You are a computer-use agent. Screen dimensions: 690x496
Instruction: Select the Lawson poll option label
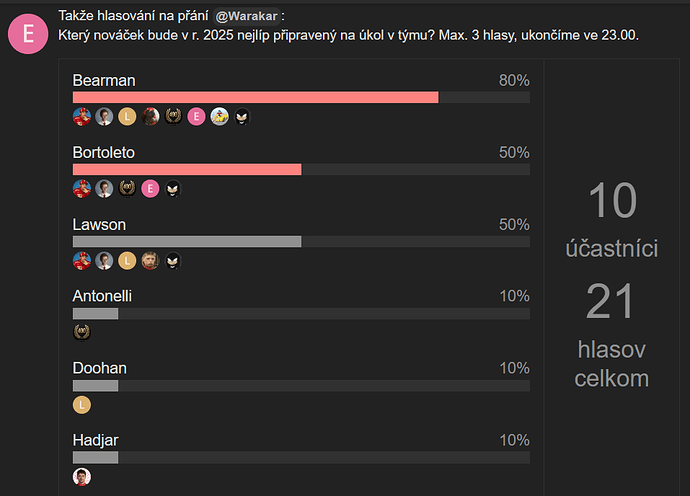[99, 224]
